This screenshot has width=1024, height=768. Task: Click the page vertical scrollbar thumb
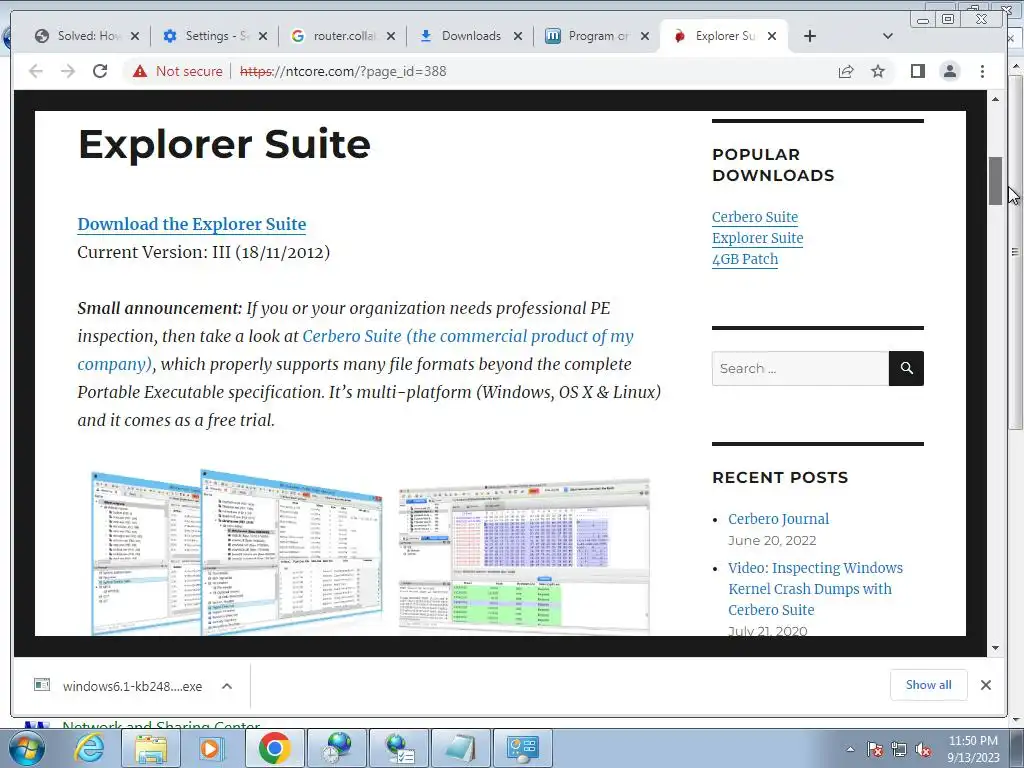pyautogui.click(x=995, y=181)
